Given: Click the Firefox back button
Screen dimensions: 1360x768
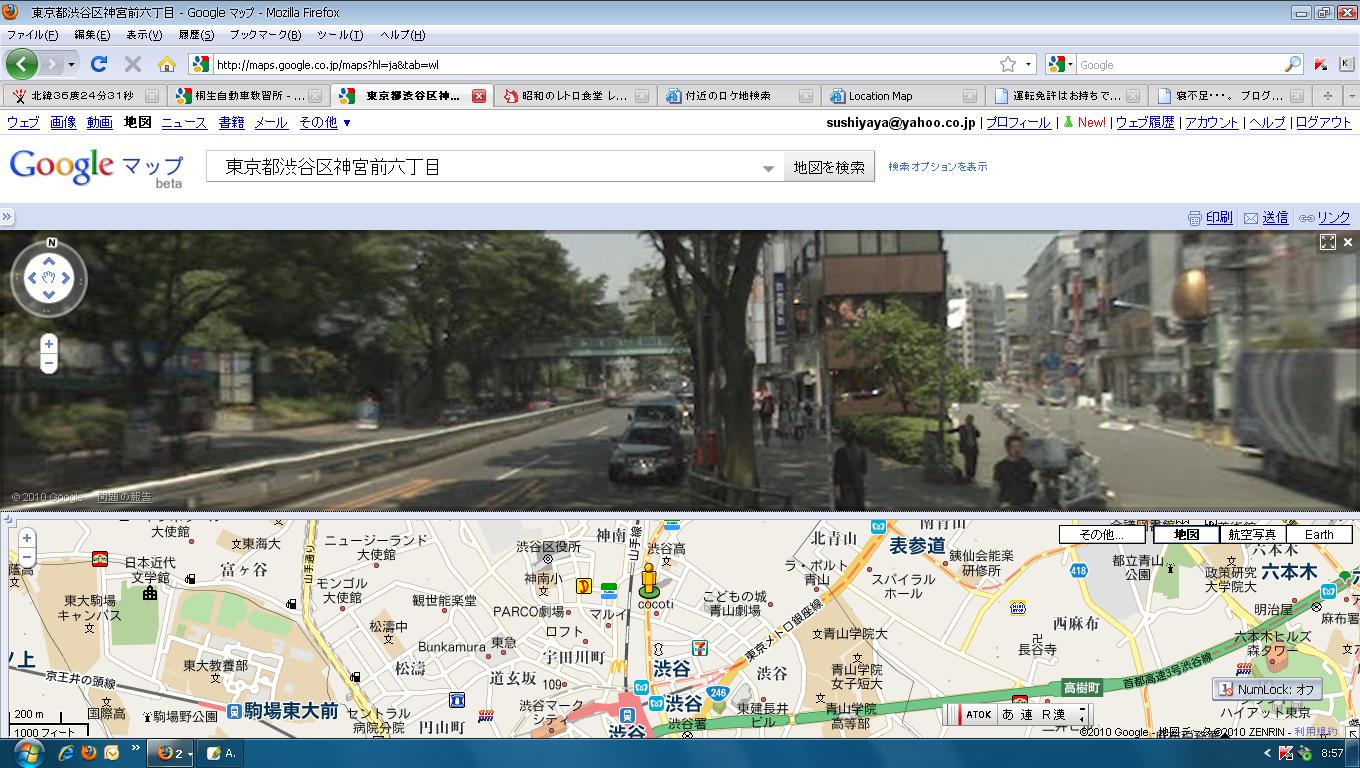Looking at the screenshot, I should [21, 64].
